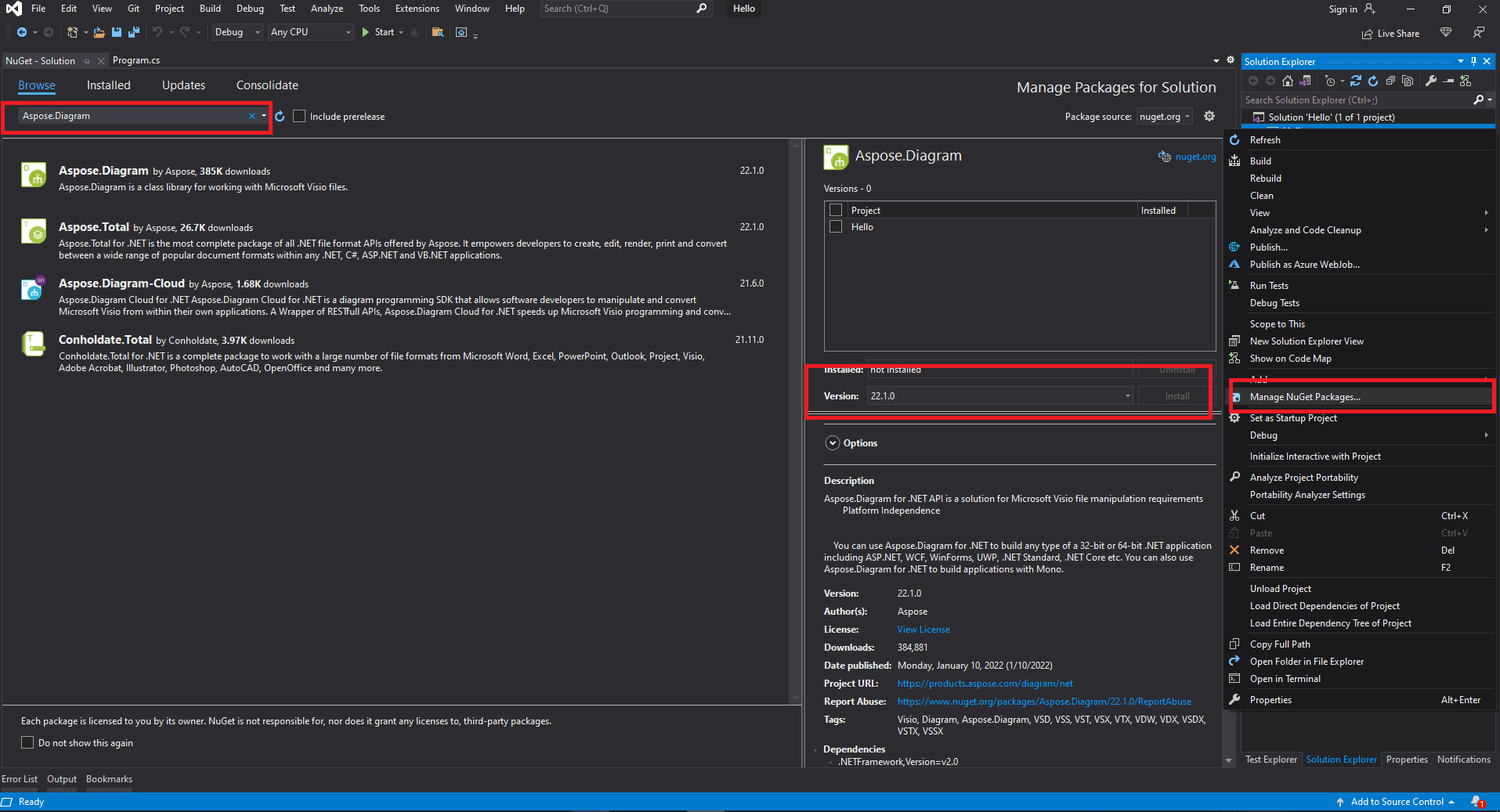The width and height of the screenshot is (1500, 812).
Task: Click the Undo icon on the toolbar
Action: click(157, 32)
